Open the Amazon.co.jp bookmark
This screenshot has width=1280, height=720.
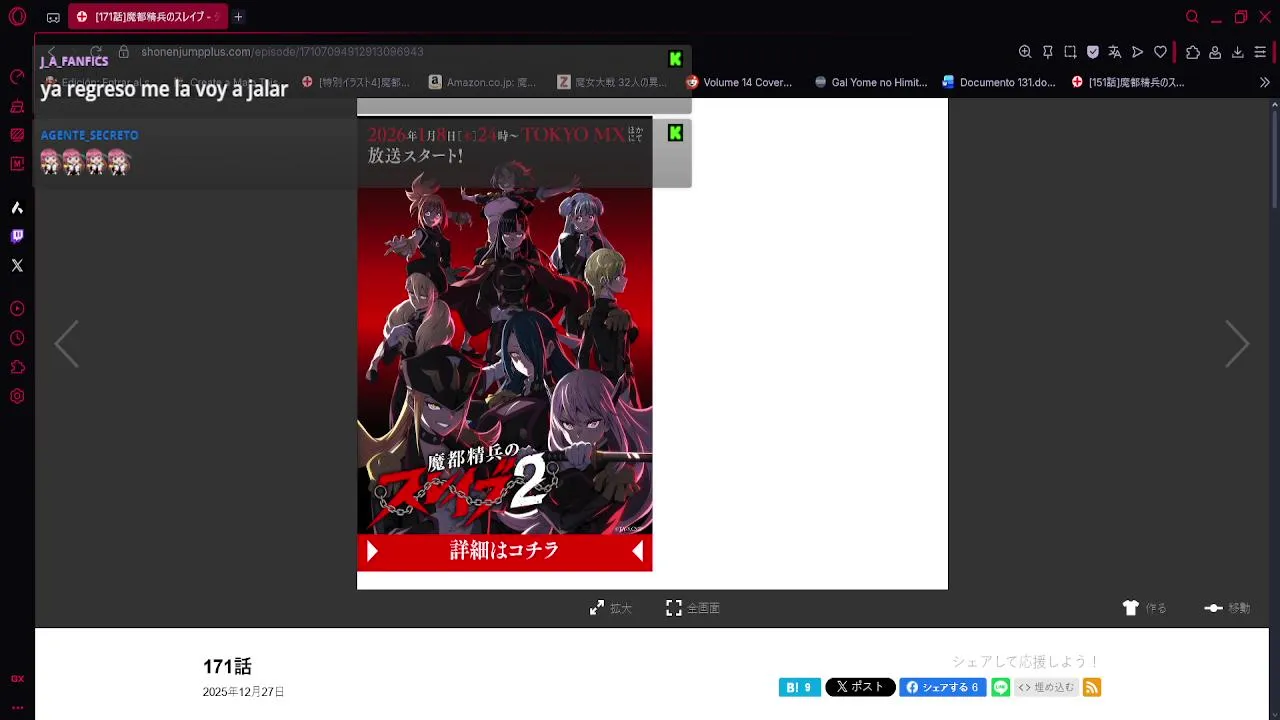482,83
